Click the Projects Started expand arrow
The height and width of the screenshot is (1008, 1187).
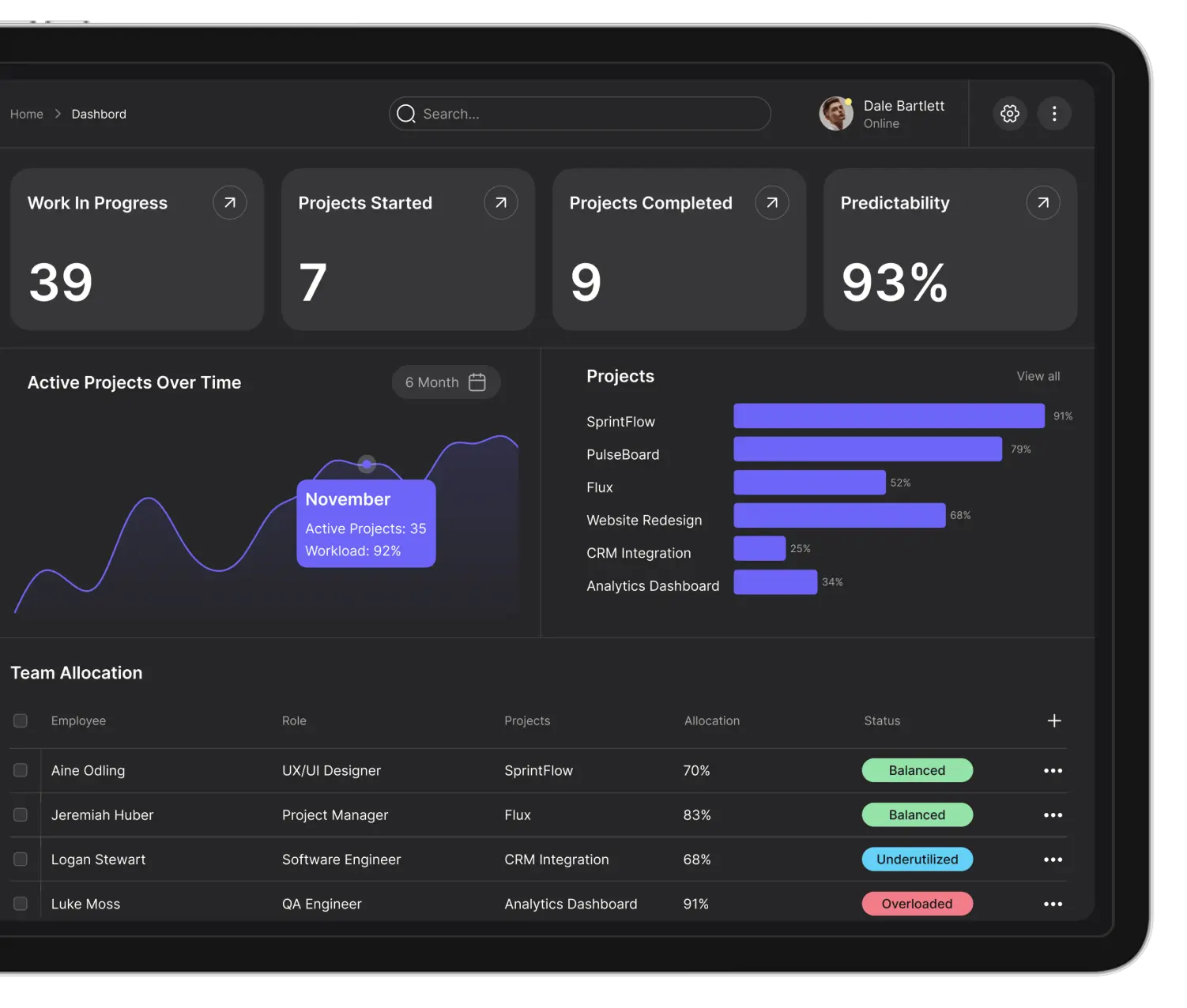tap(500, 202)
